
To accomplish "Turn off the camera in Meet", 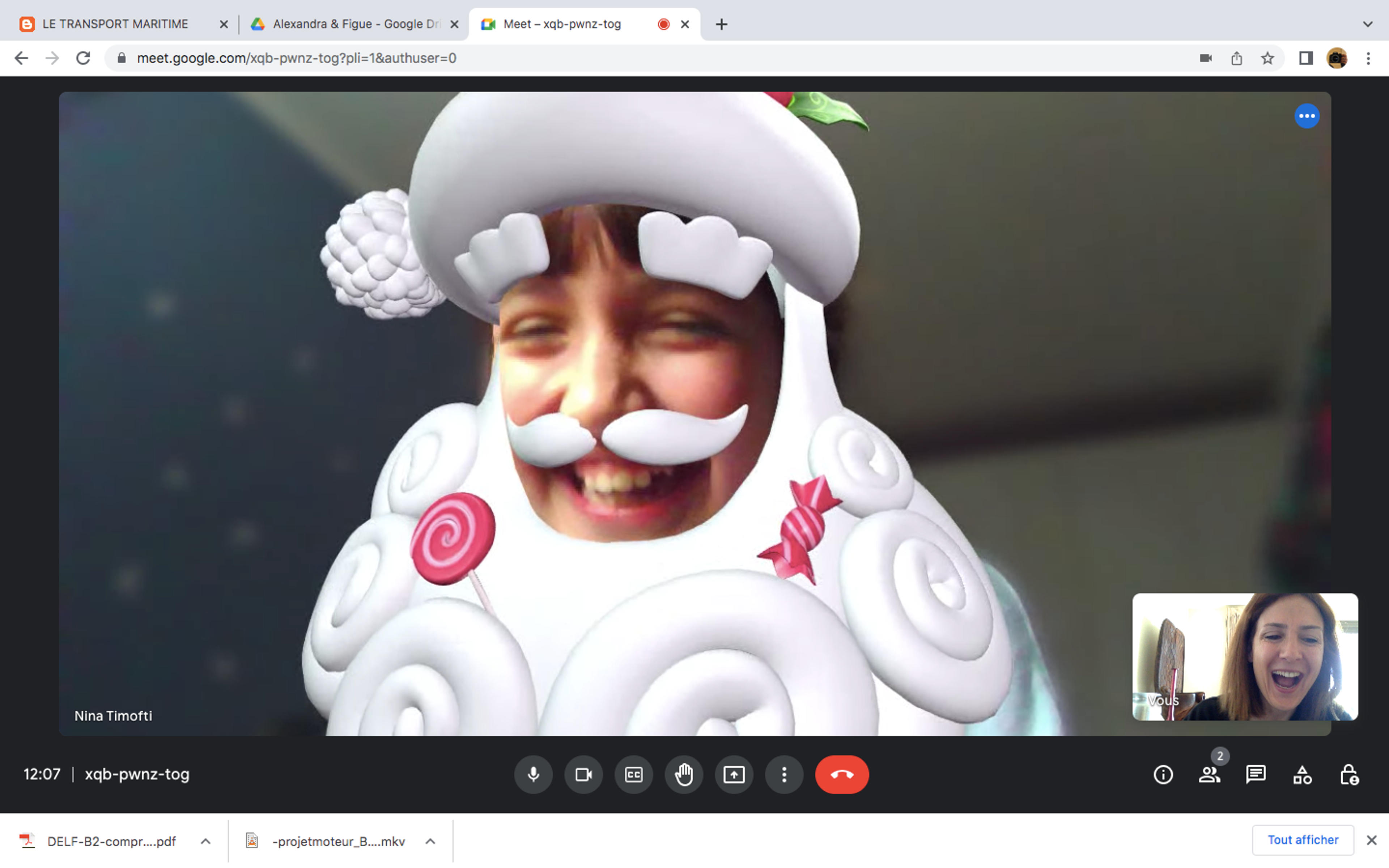I will (584, 774).
